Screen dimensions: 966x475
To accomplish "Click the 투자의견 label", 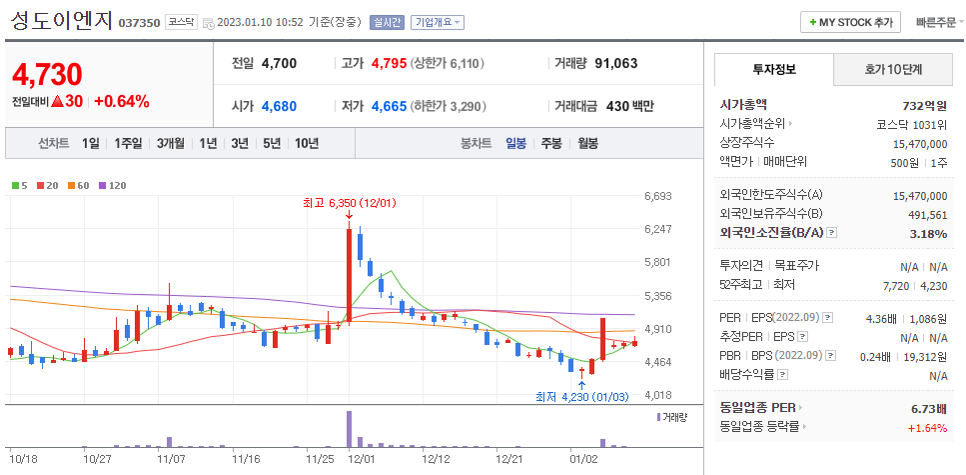I will coord(743,266).
